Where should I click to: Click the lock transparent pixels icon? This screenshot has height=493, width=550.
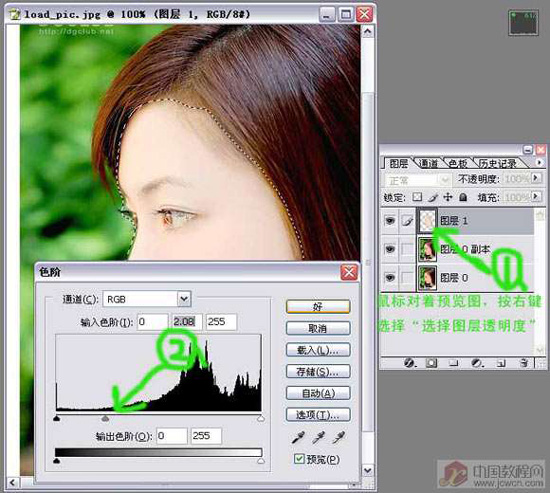(x=417, y=197)
